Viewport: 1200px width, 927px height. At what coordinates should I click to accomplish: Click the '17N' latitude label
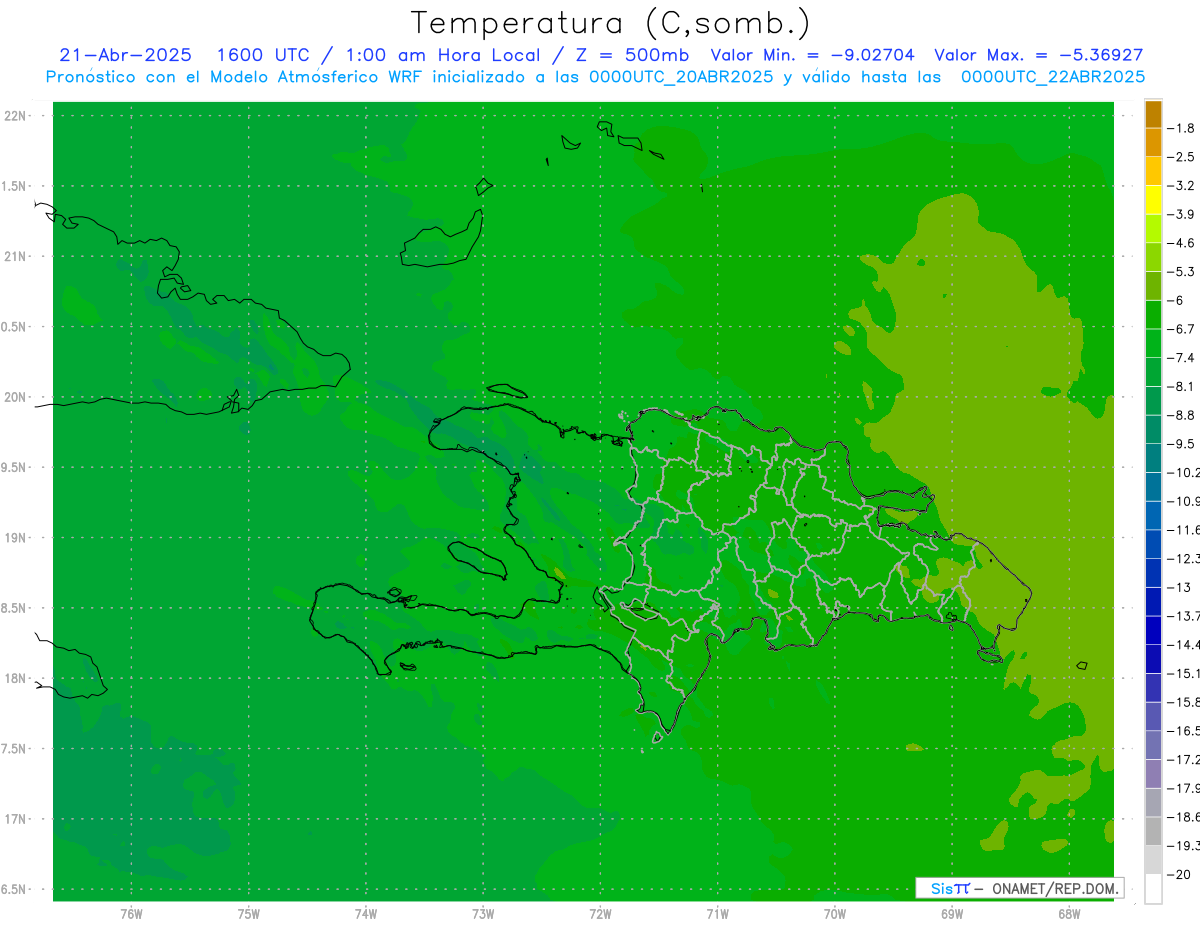click(15, 820)
